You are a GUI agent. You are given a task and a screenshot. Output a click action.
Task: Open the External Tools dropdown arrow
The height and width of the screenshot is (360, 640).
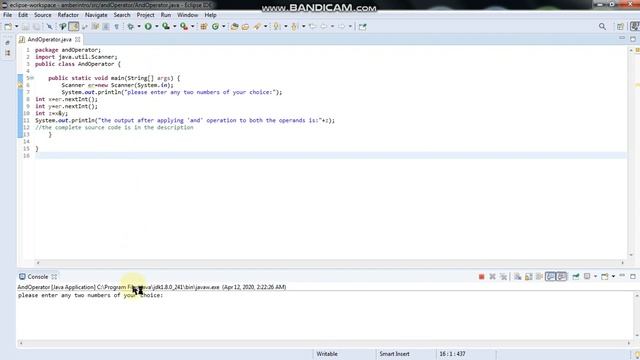coord(193,27)
